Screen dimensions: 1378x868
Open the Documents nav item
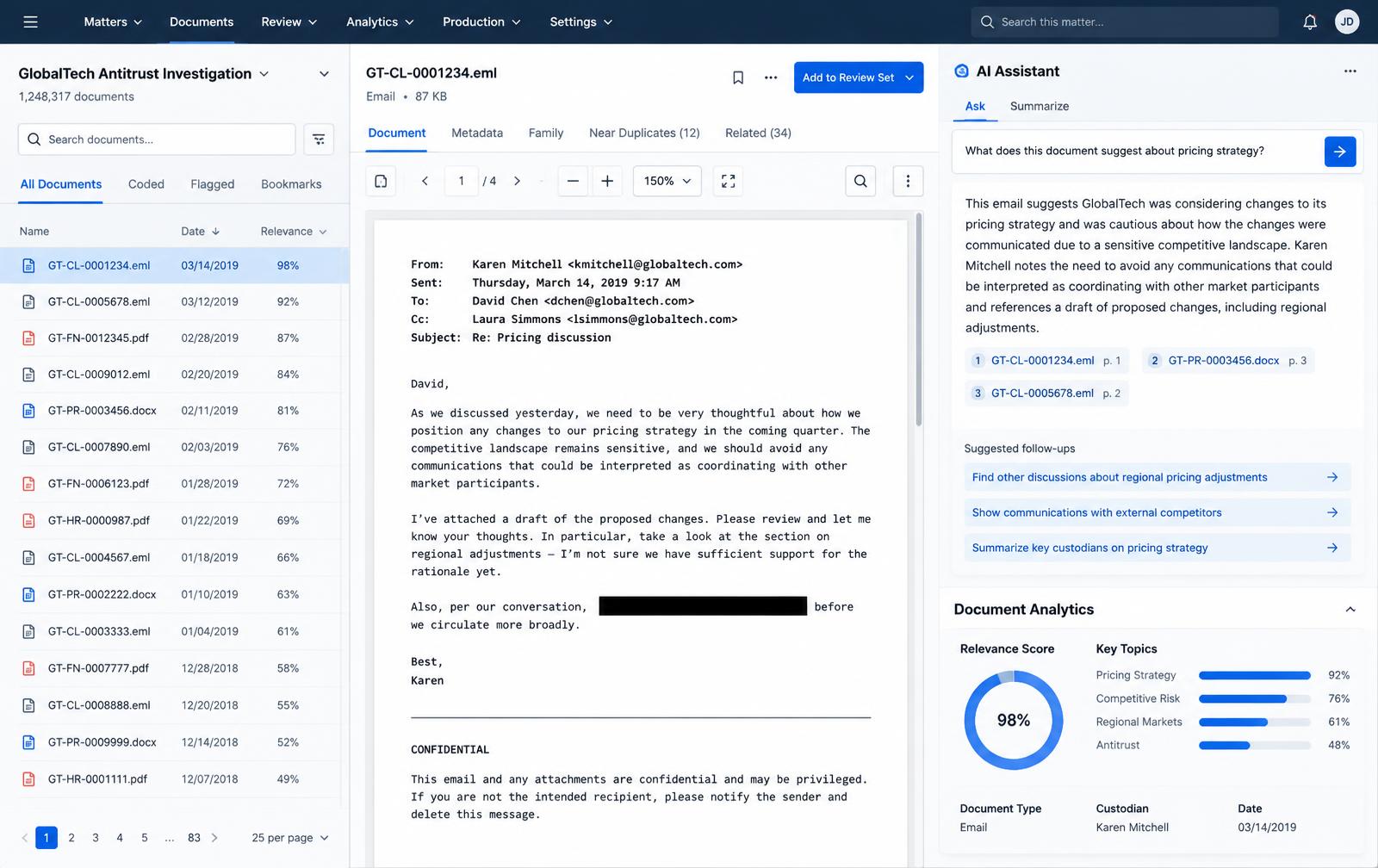click(202, 22)
